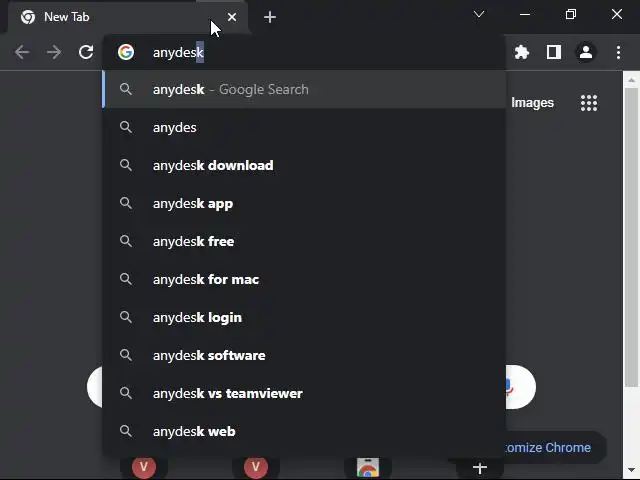Open the second red V shortcut
Image resolution: width=640 pixels, height=480 pixels.
point(256,467)
